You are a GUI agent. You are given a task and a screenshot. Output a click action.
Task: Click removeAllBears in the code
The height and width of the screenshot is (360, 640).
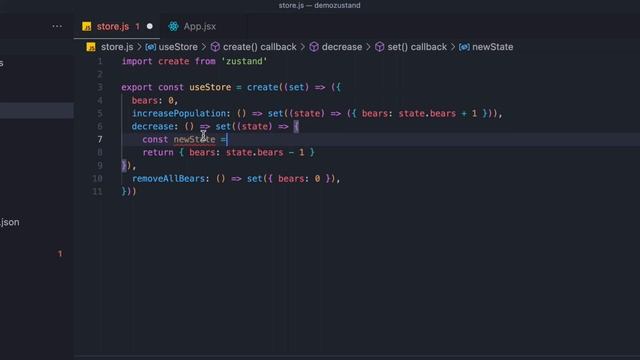[168, 178]
